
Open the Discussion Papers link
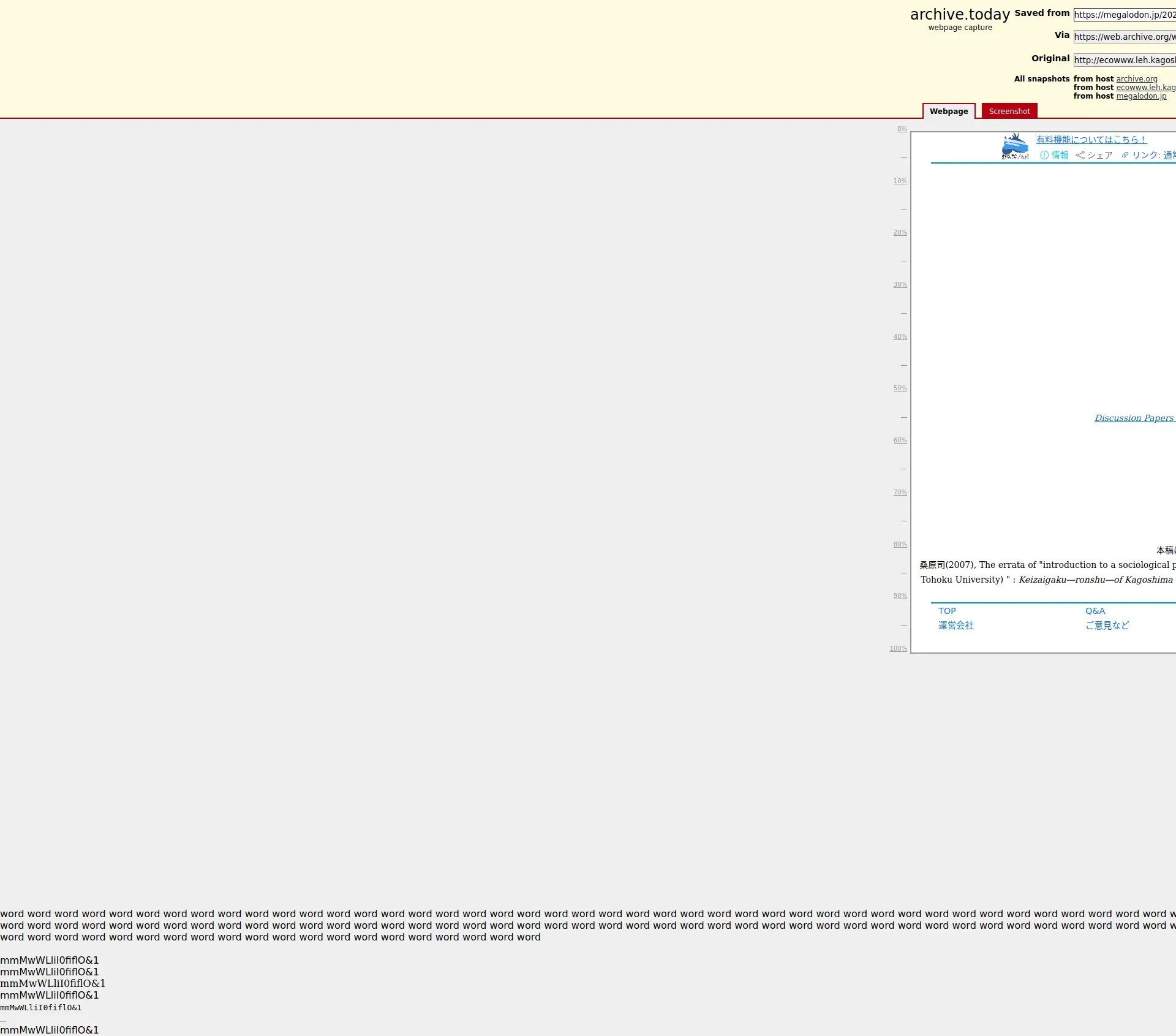coord(1134,418)
